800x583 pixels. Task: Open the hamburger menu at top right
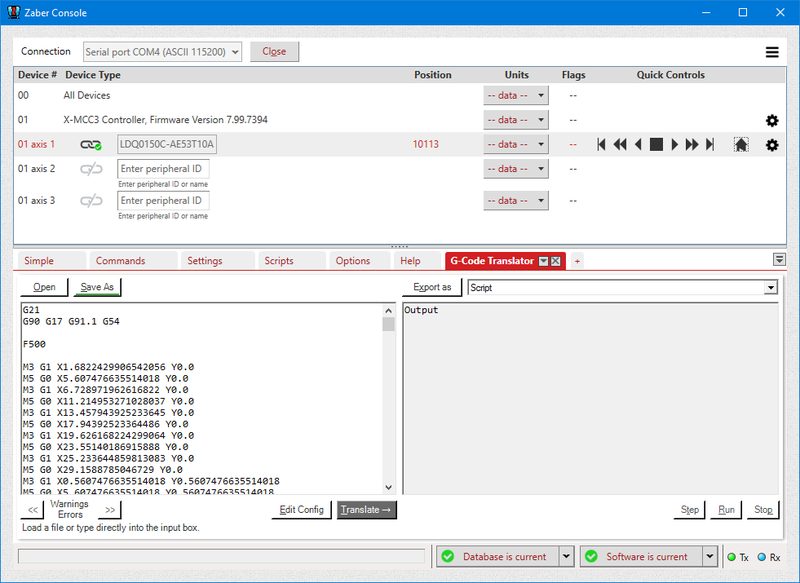coord(772,52)
